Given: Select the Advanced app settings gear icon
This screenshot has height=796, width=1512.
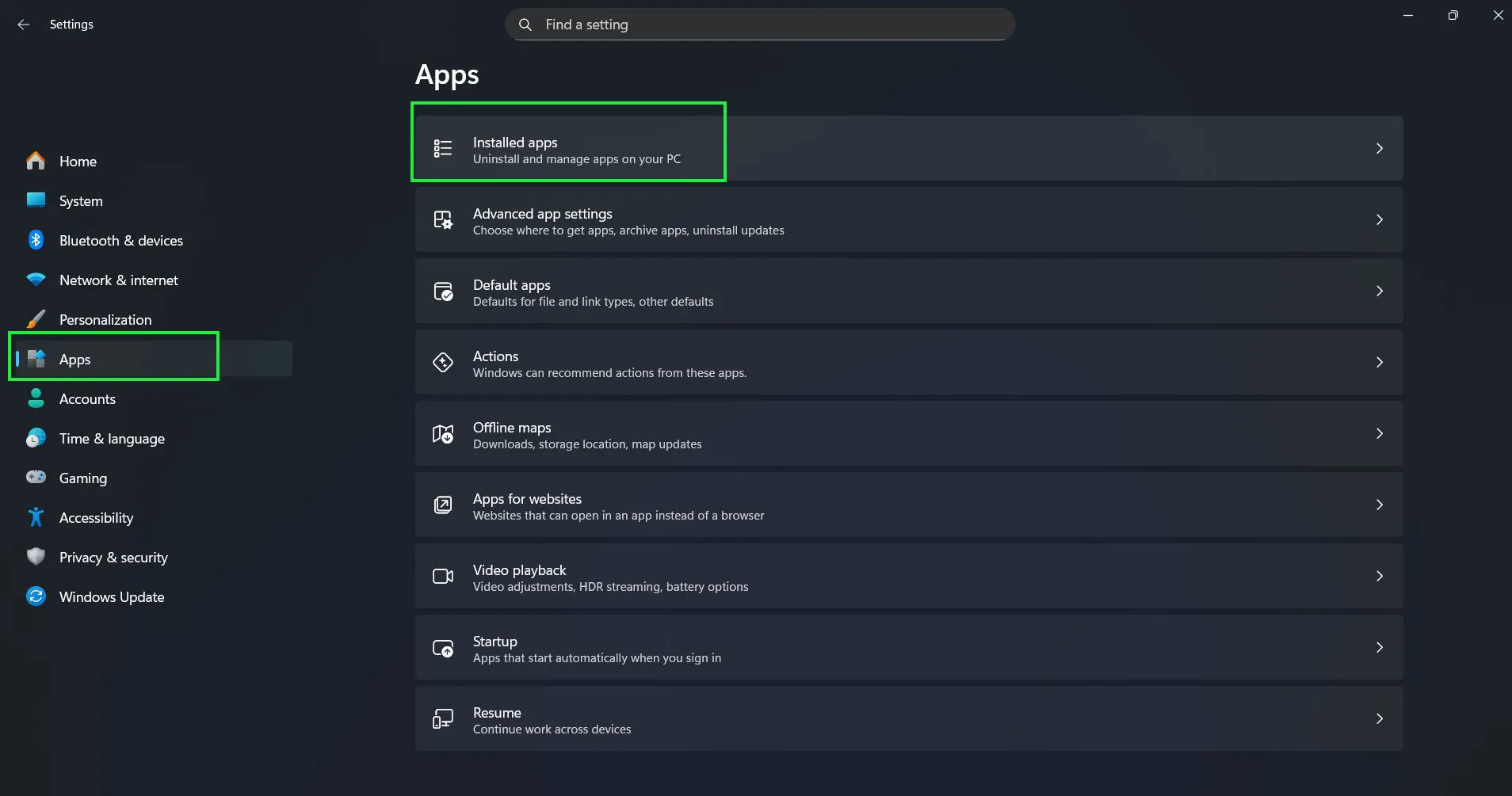Looking at the screenshot, I should pyautogui.click(x=443, y=219).
